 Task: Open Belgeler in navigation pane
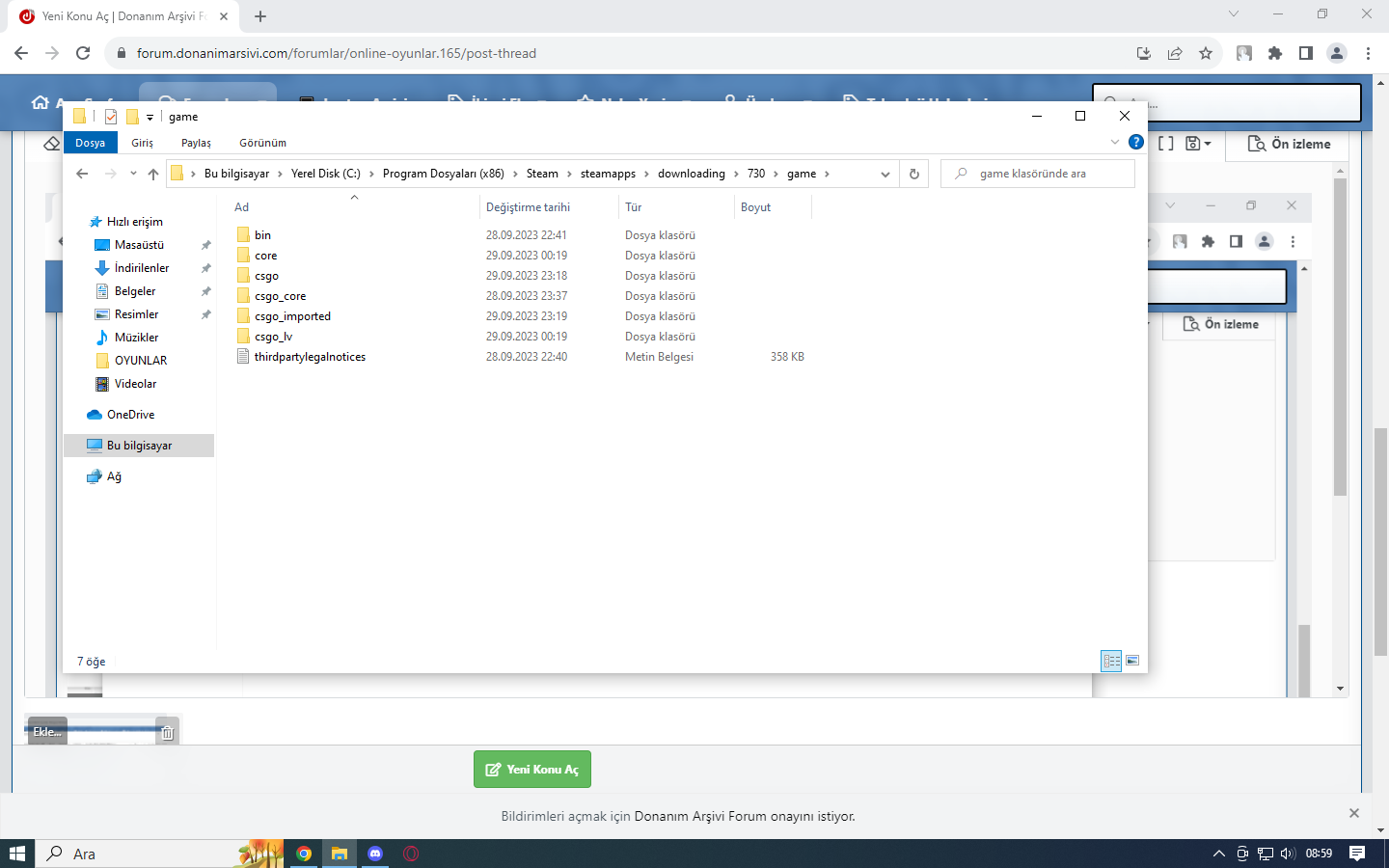[x=135, y=291]
